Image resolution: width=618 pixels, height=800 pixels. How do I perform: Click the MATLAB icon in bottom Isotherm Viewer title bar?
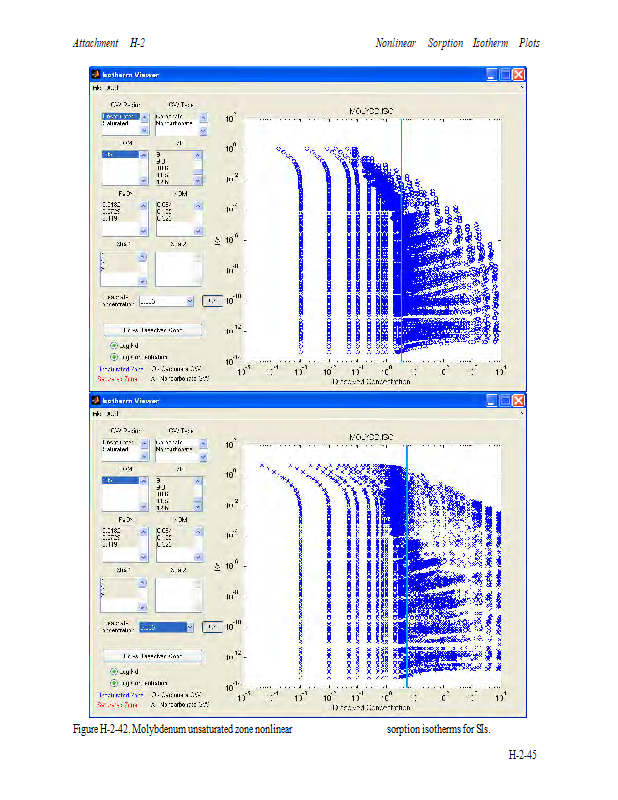(x=96, y=400)
